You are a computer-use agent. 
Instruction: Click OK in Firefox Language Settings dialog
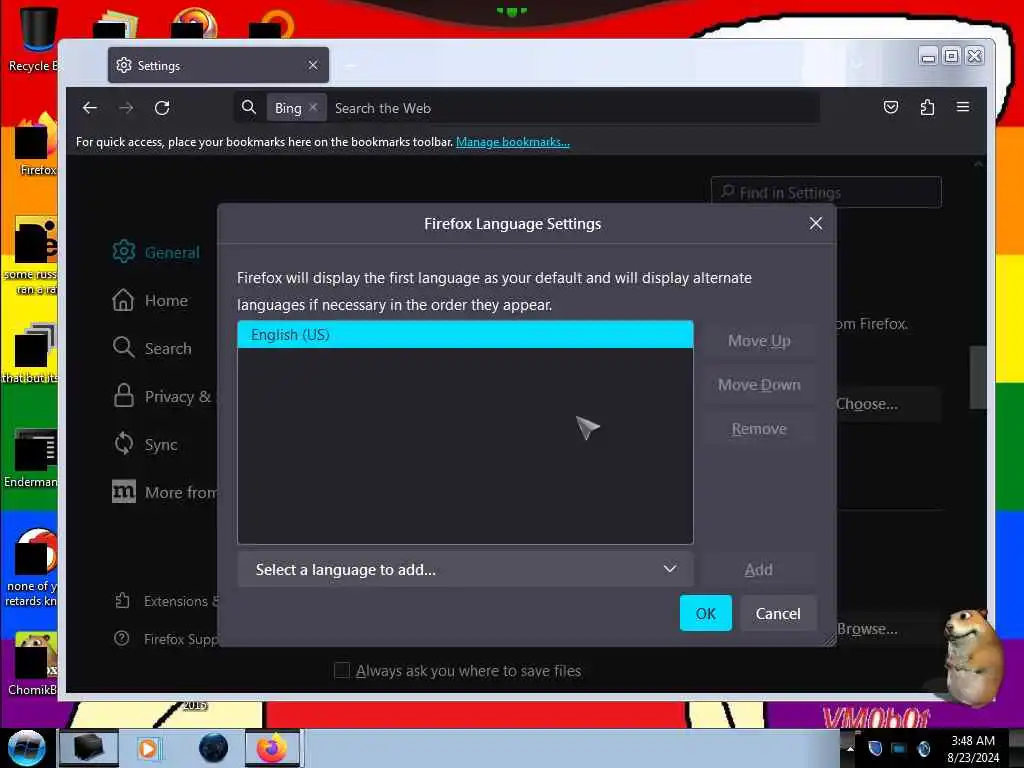pyautogui.click(x=705, y=613)
